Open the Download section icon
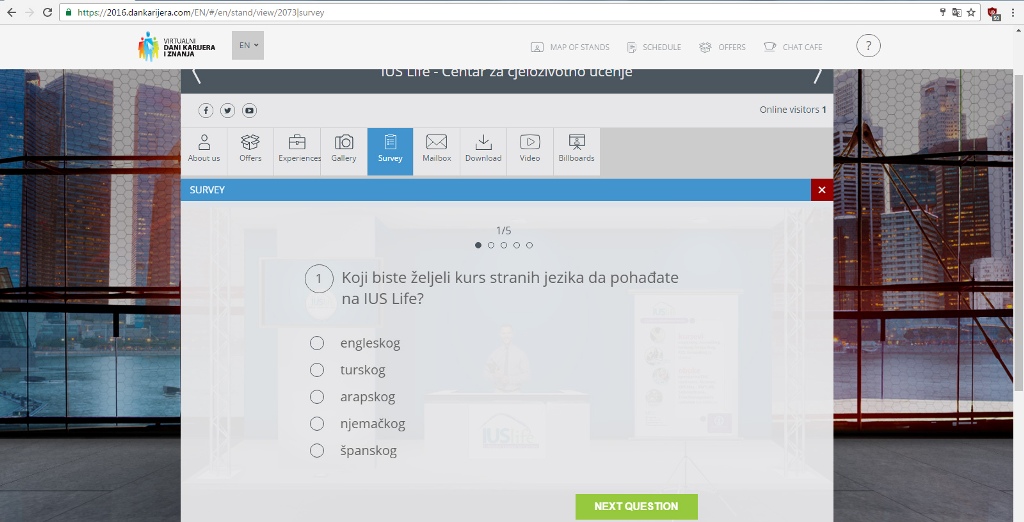This screenshot has width=1024, height=522. pyautogui.click(x=483, y=148)
